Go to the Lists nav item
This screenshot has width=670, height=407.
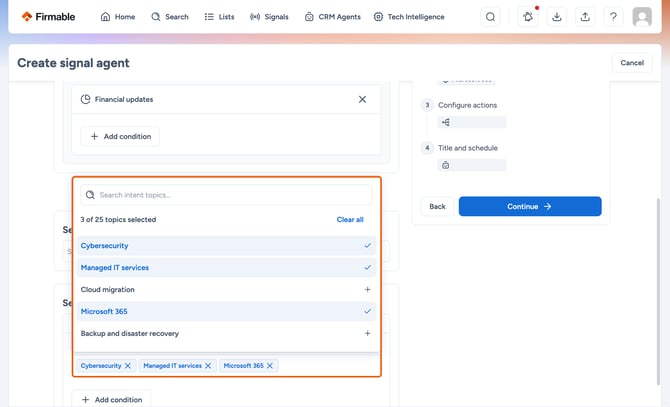pos(219,17)
